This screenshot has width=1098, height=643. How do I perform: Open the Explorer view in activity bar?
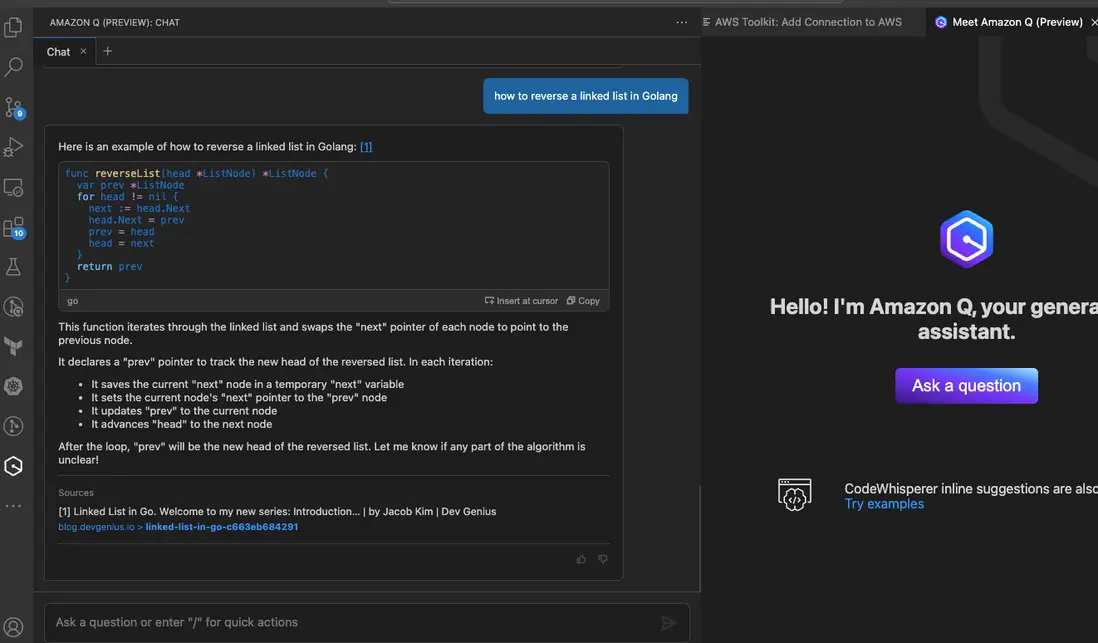[14, 28]
